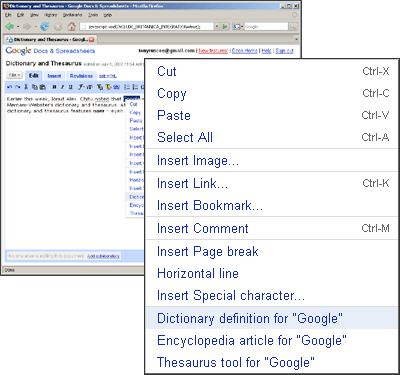
Task: Open the Back button history dropdown arrow
Action: coord(18,27)
